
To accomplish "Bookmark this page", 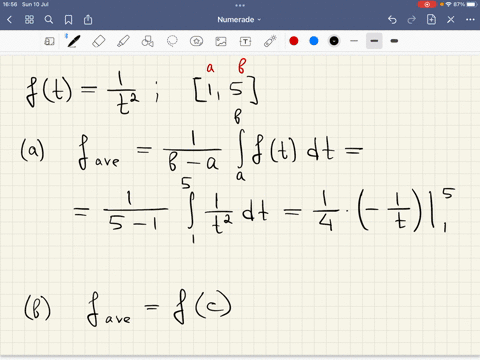I will click(x=68, y=20).
